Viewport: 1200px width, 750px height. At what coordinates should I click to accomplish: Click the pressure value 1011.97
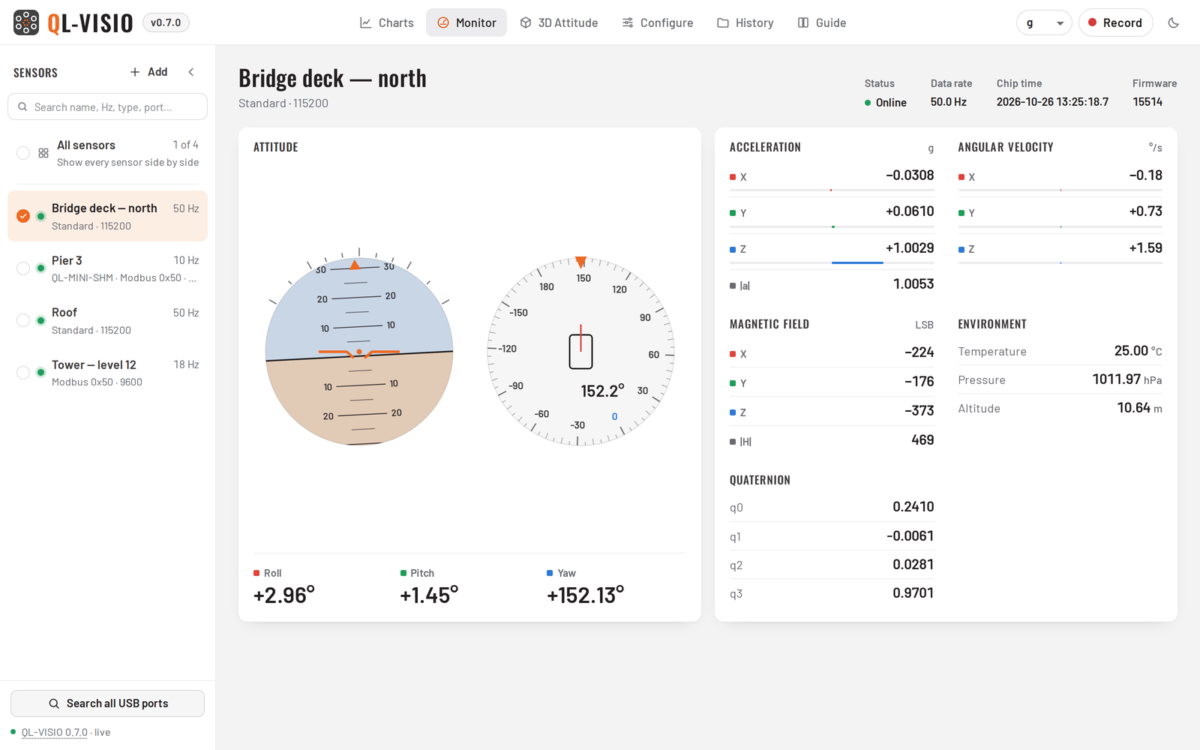[1117, 380]
